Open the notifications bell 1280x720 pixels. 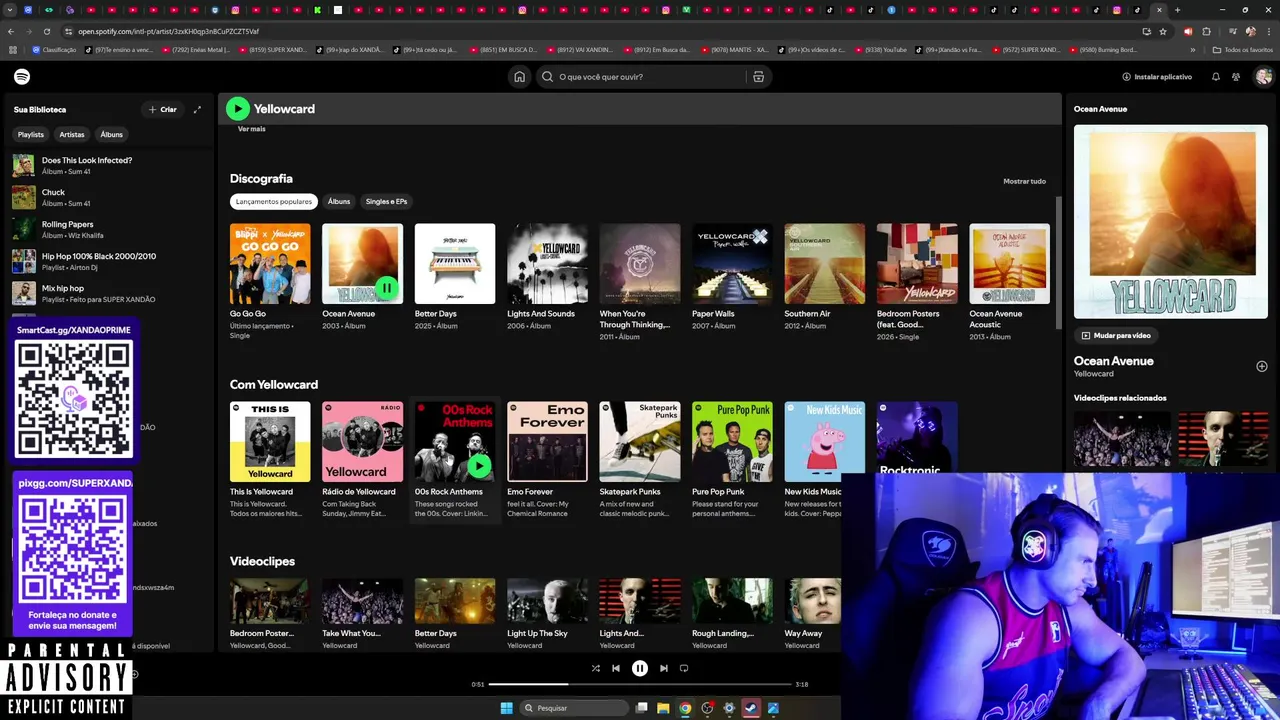tap(1216, 77)
